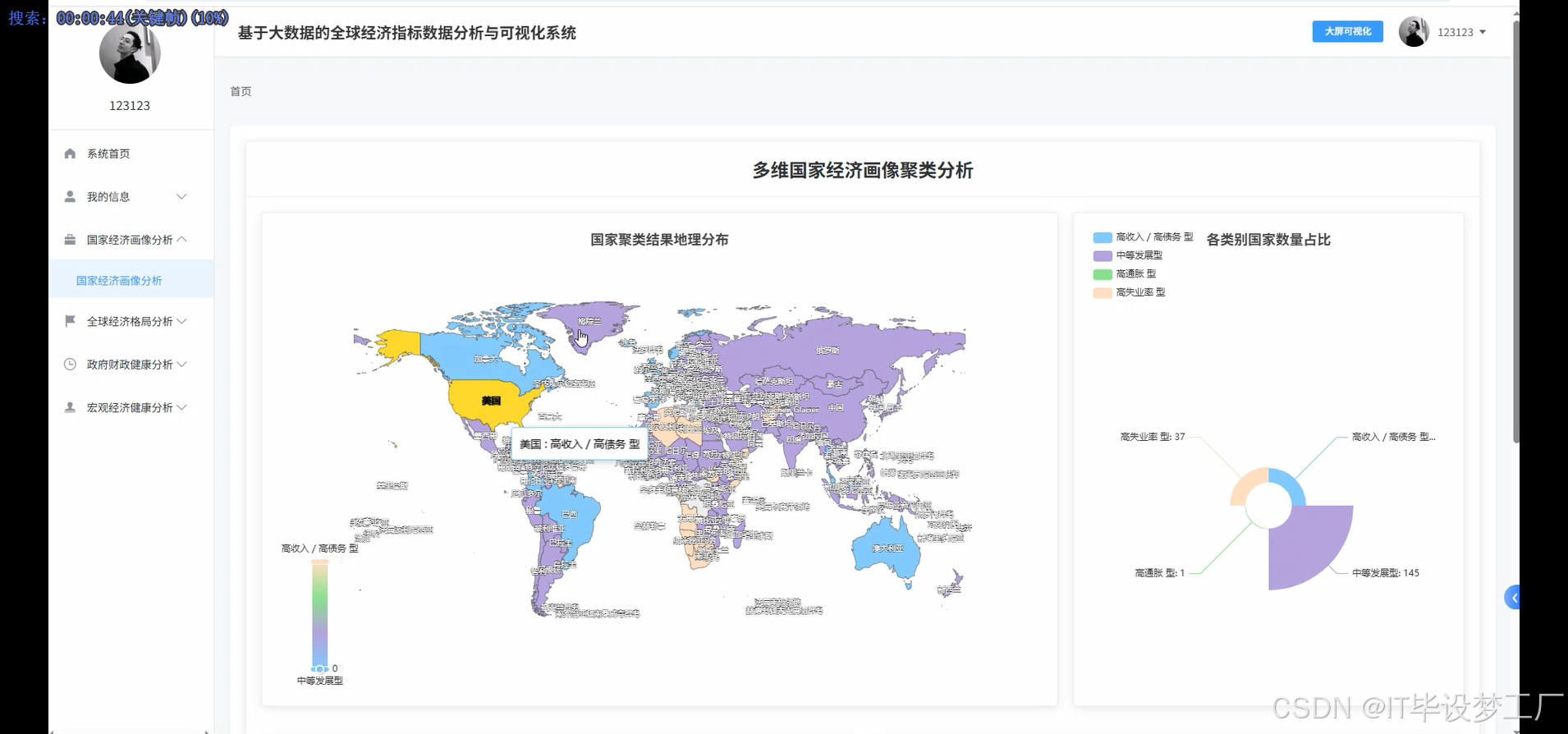
Task: Click the 格陵兰 region on the map
Action: pyautogui.click(x=589, y=321)
